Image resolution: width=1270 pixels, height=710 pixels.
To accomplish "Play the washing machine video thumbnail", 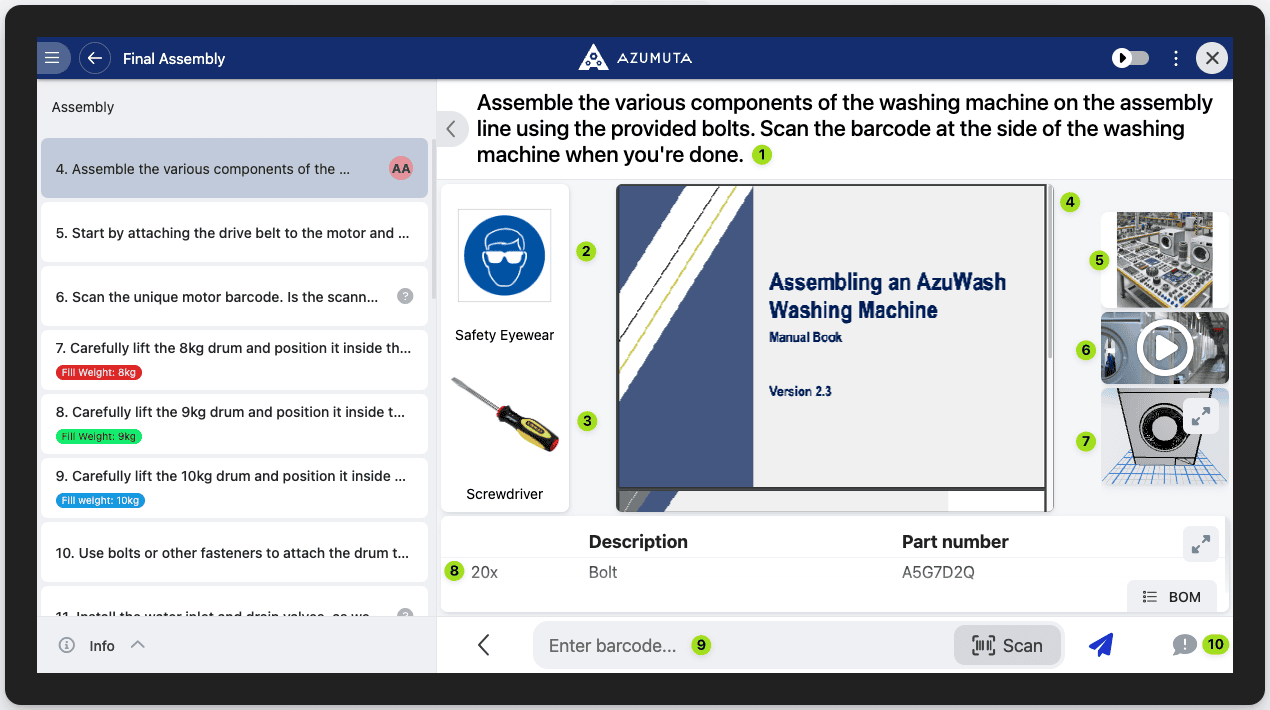I will (1164, 348).
